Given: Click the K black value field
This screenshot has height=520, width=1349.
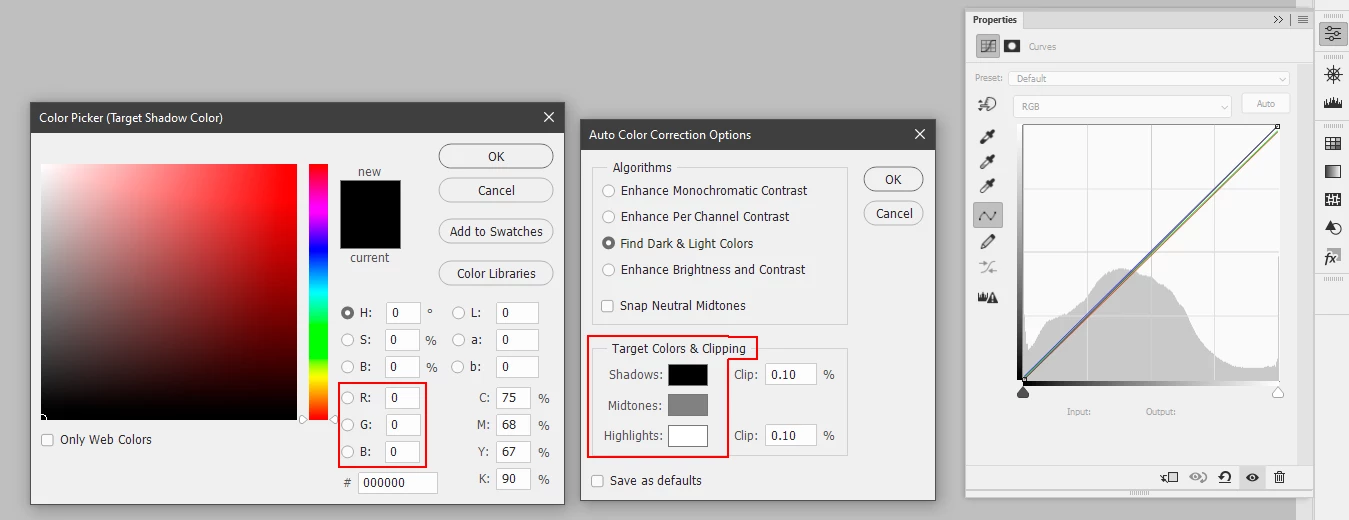Looking at the screenshot, I should pyautogui.click(x=513, y=479).
